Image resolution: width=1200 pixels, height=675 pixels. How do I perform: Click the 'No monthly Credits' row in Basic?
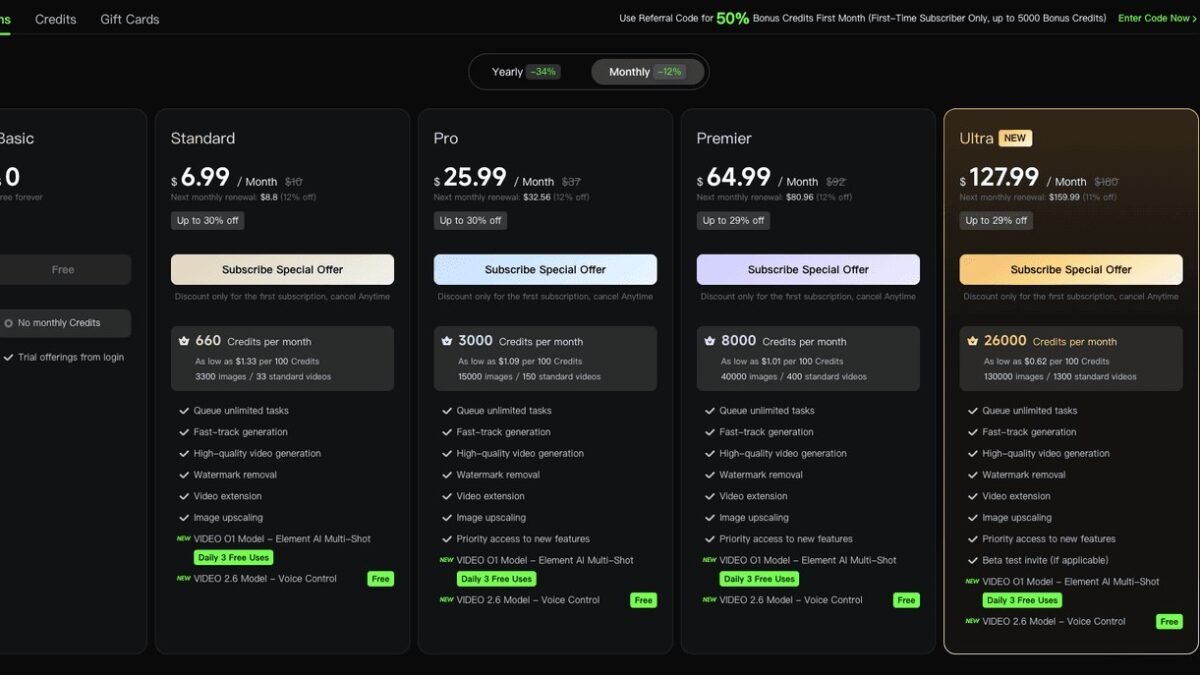63,323
